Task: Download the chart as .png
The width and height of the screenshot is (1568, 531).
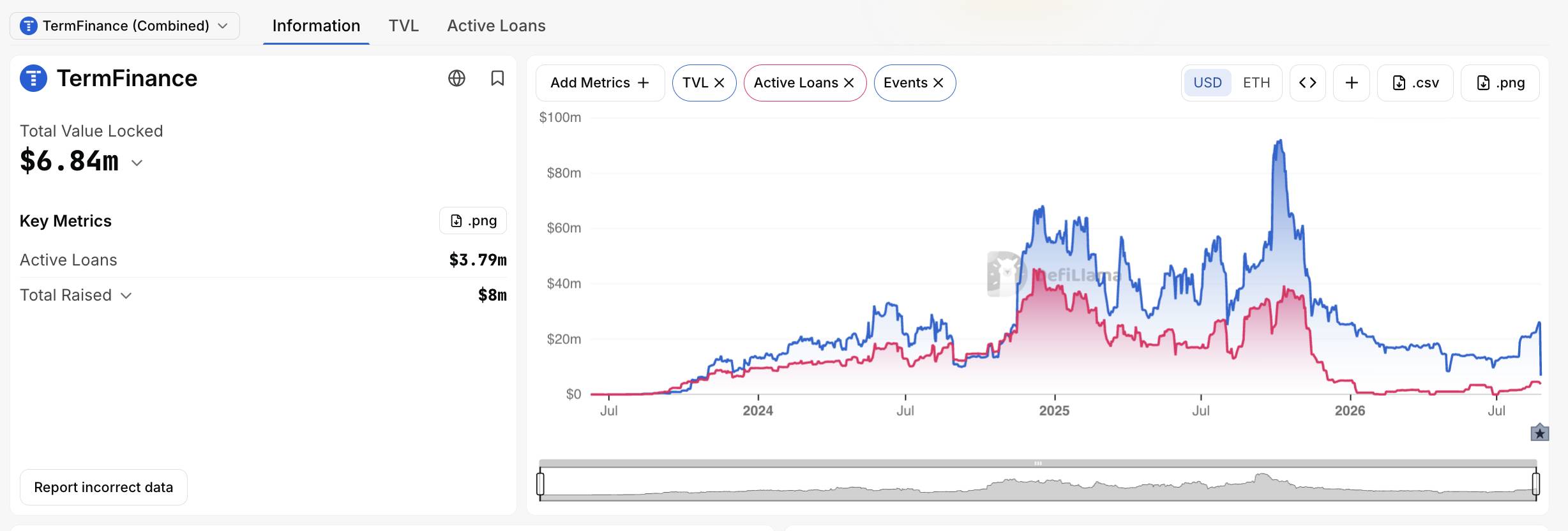Action: [1500, 83]
